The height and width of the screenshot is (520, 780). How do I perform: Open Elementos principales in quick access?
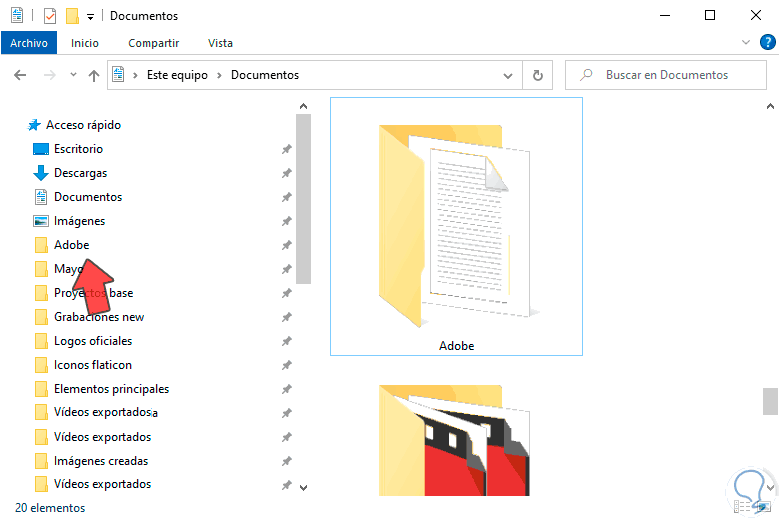pos(111,389)
